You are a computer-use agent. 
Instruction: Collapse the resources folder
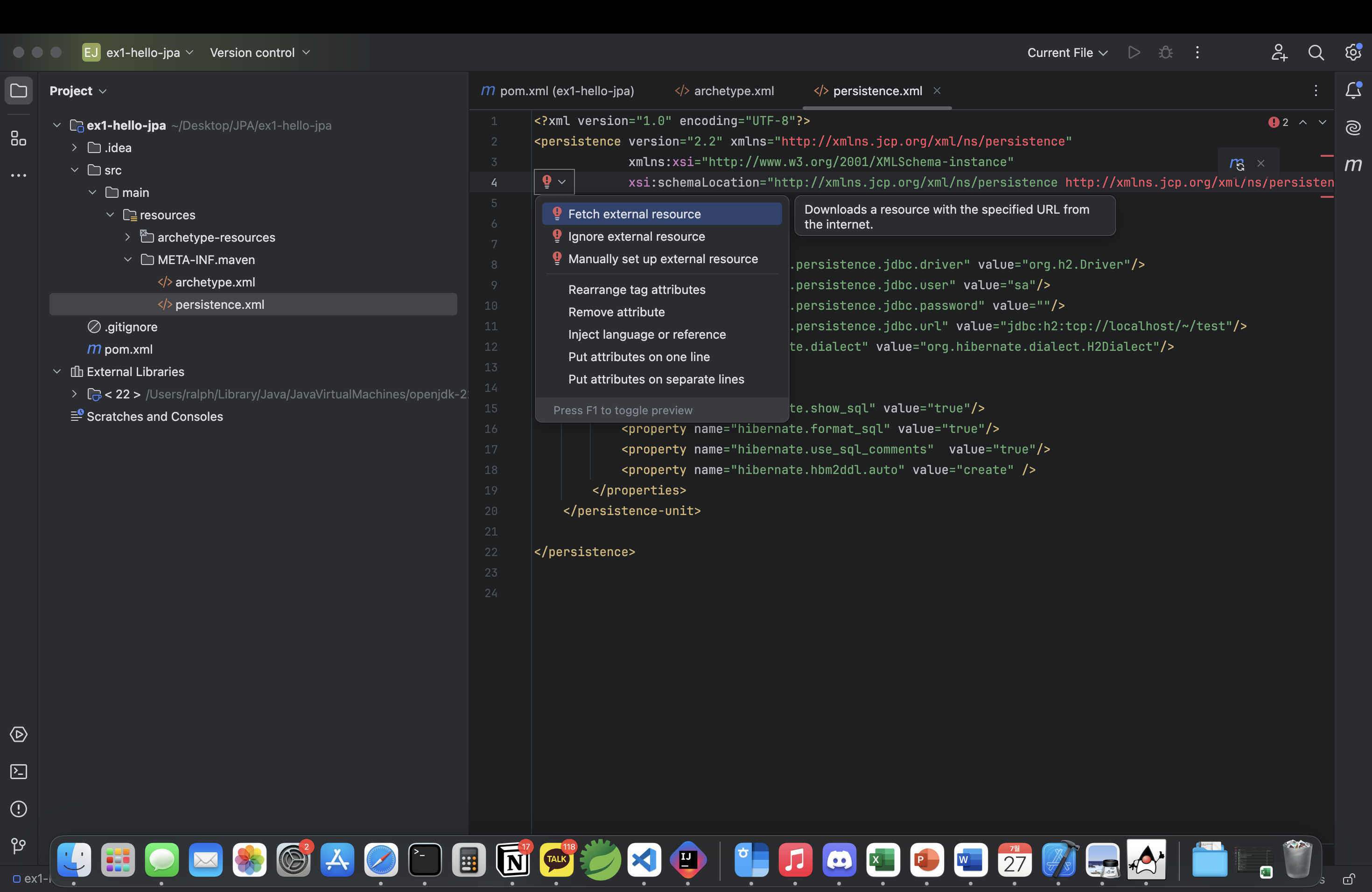(x=110, y=215)
